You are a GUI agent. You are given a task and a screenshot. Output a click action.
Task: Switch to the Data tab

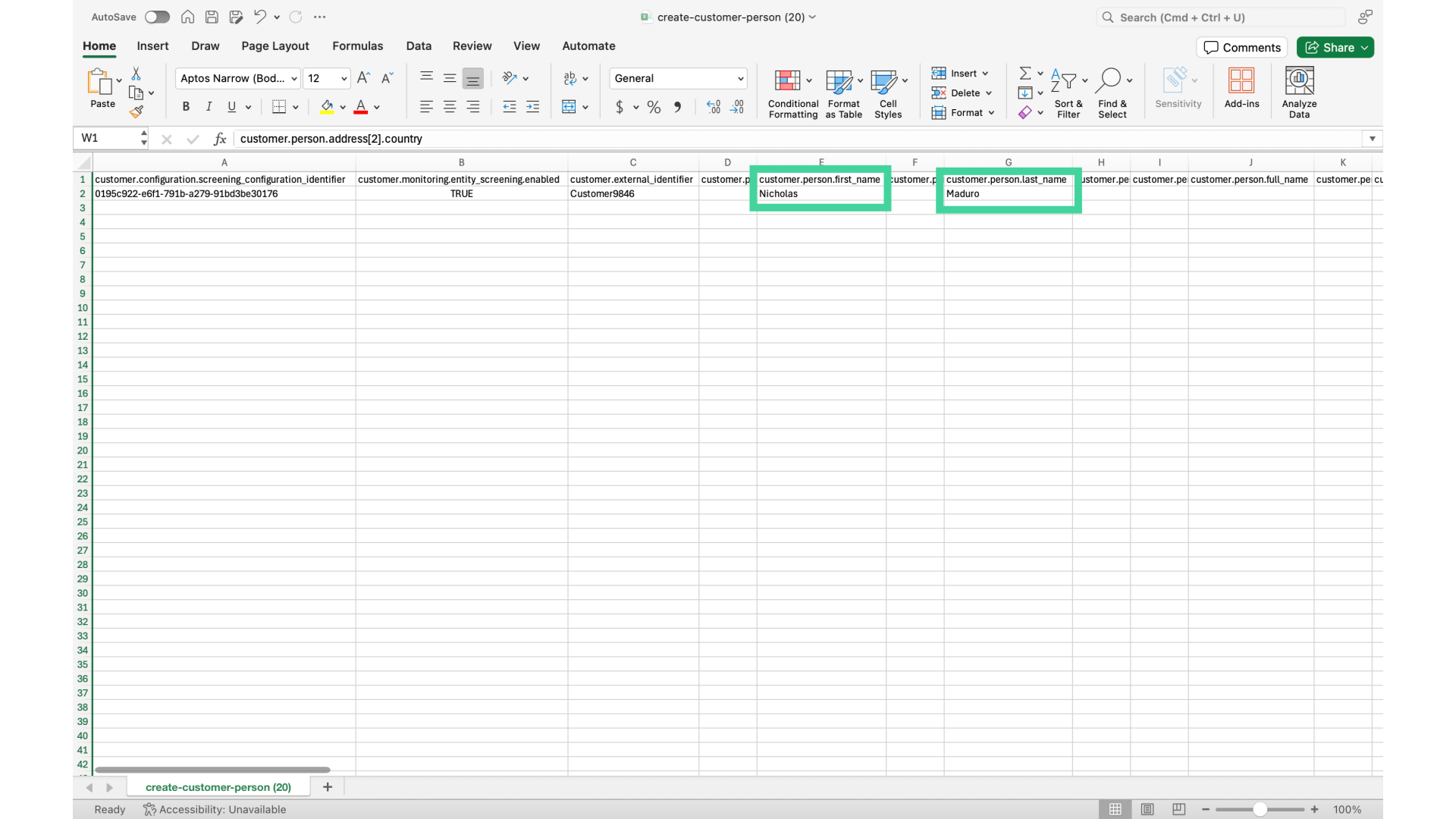pos(419,45)
